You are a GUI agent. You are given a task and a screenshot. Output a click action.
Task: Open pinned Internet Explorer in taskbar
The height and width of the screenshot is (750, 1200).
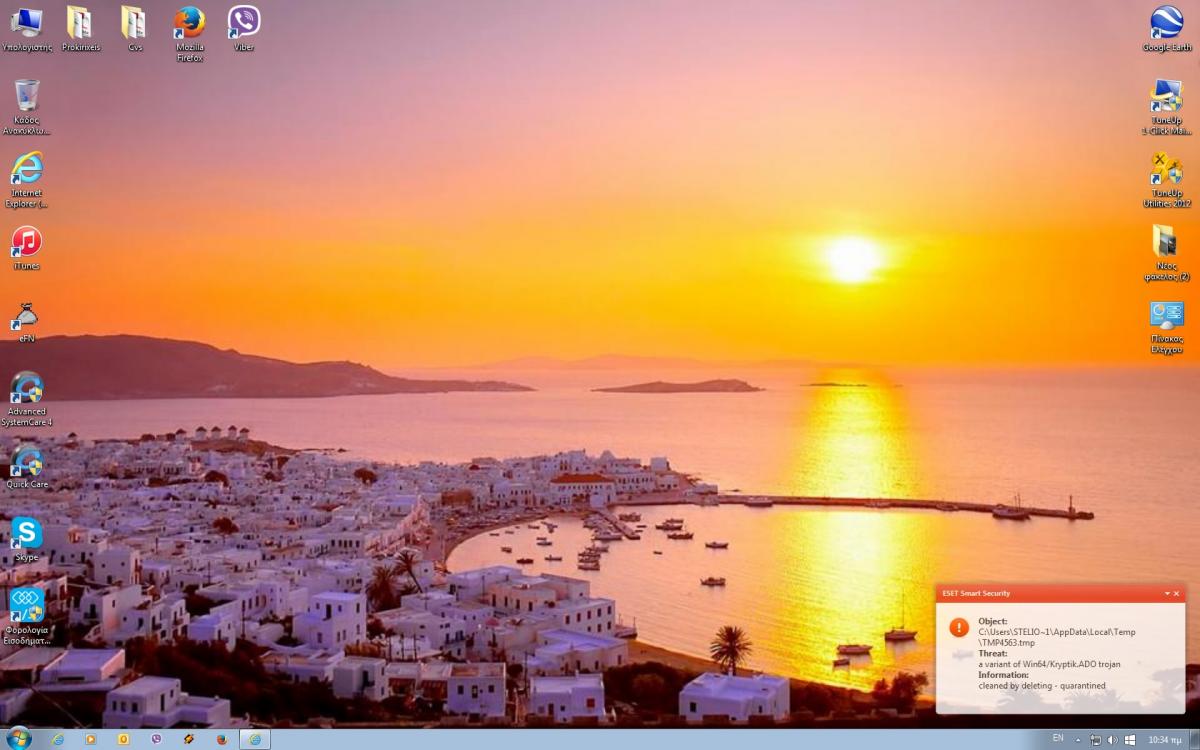[57, 739]
